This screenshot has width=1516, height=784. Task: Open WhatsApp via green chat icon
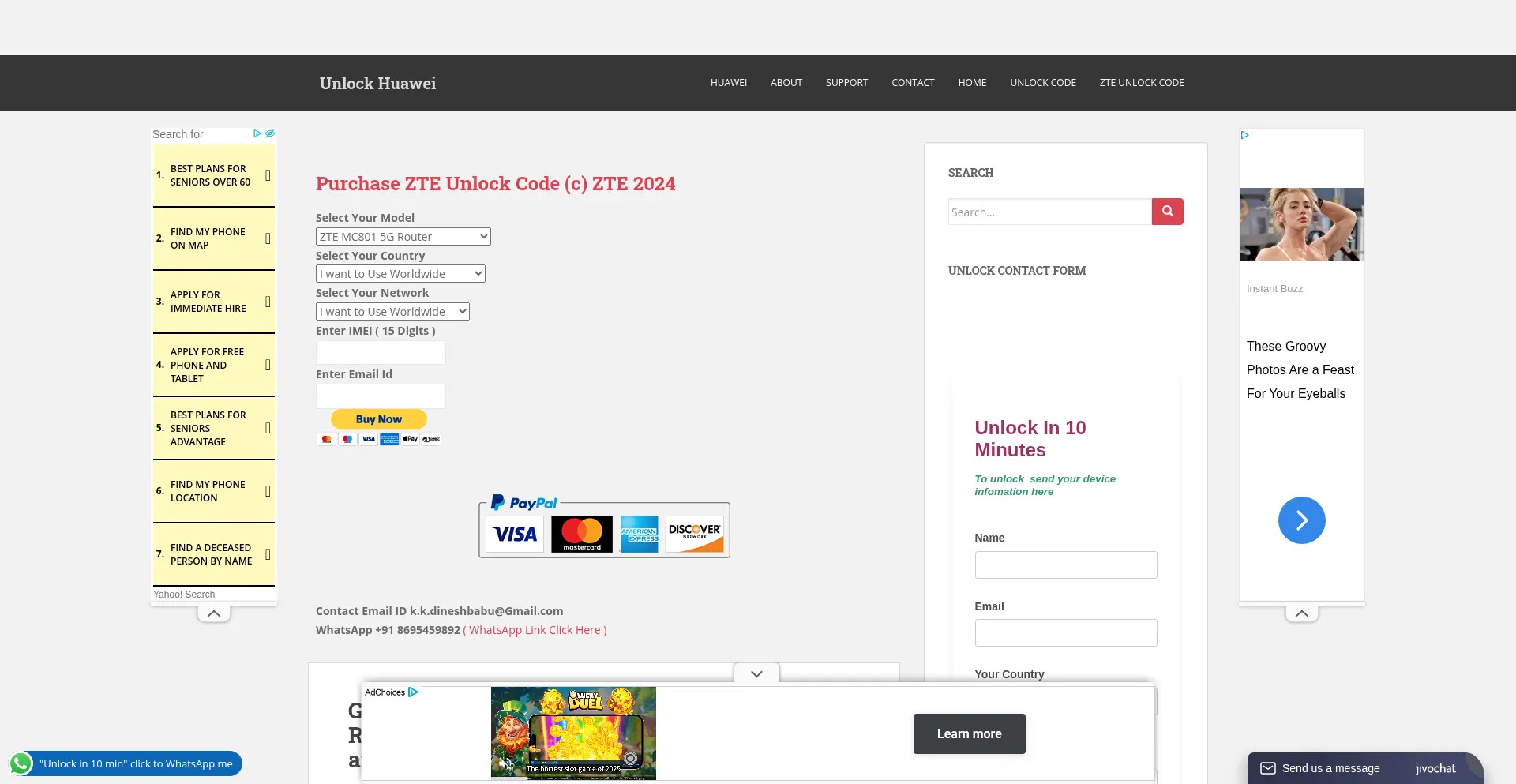coord(21,763)
